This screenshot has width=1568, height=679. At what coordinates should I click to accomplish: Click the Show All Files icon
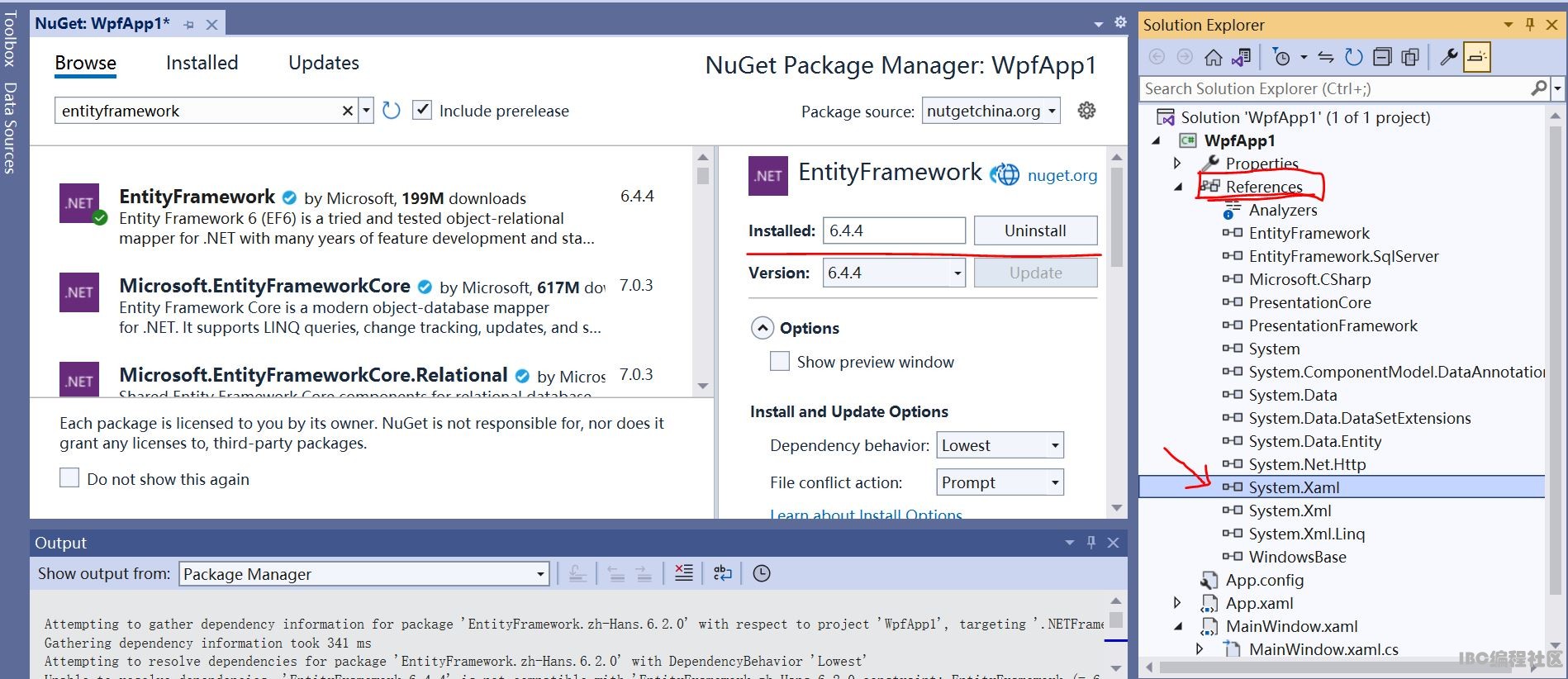[1410, 57]
